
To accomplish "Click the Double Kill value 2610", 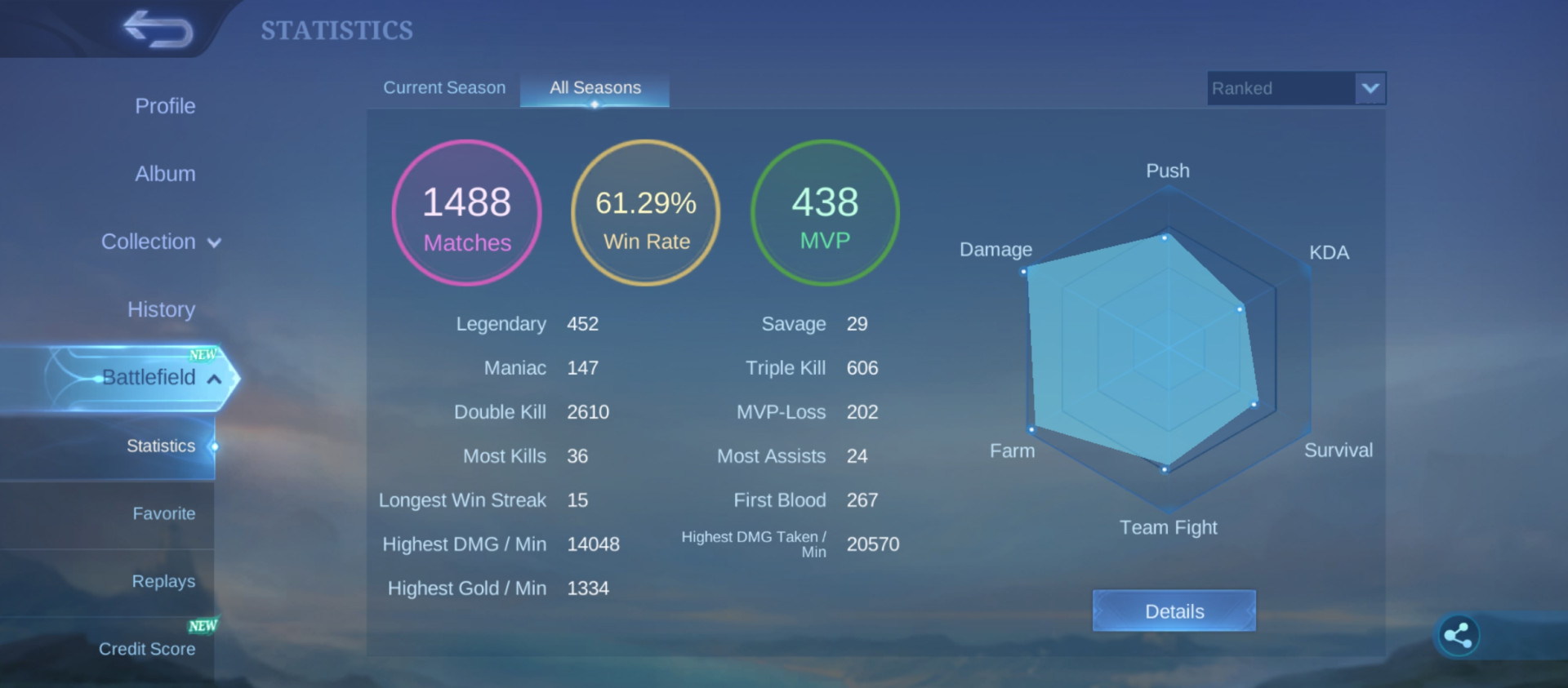I will 588,412.
